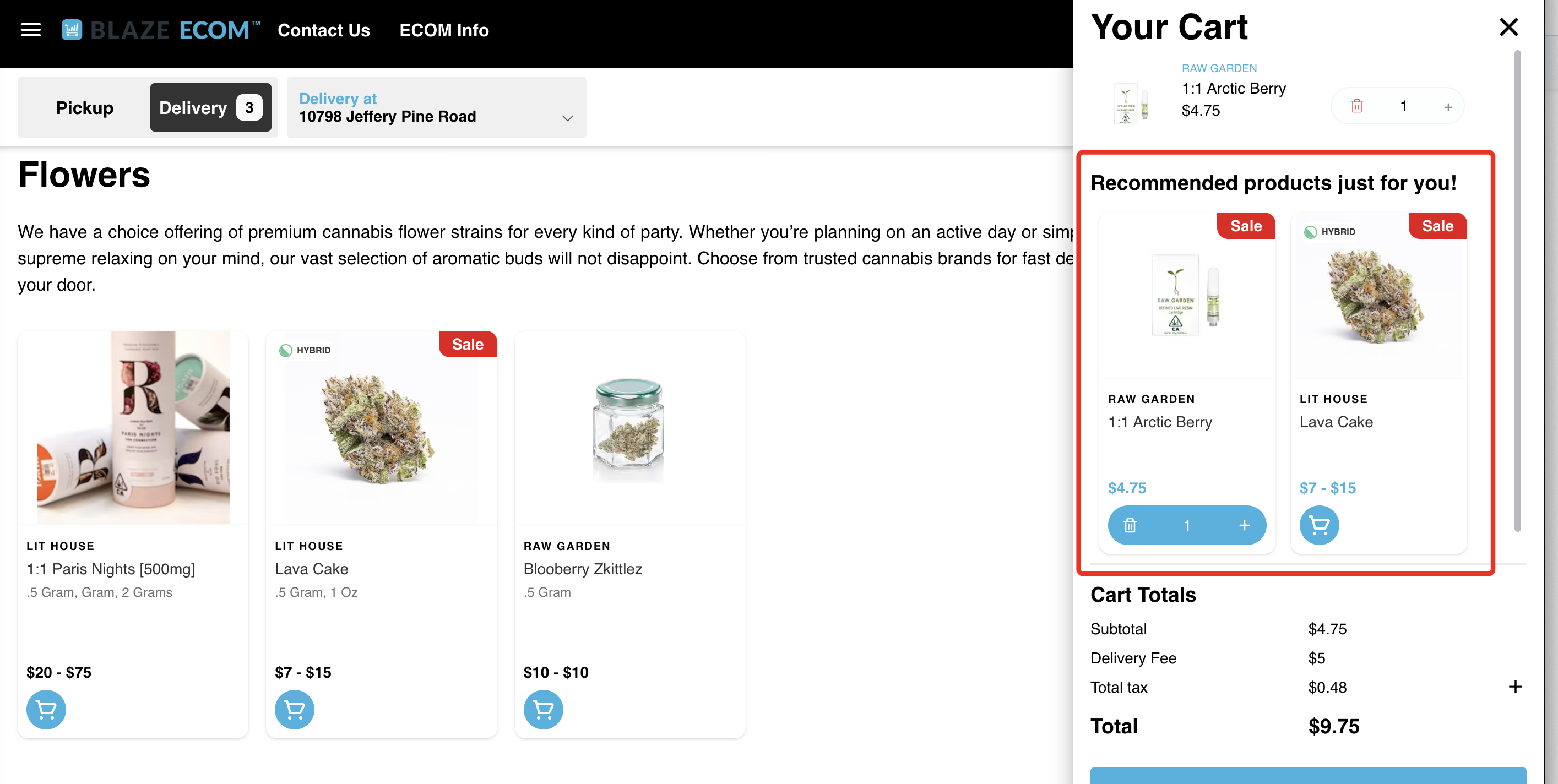This screenshot has width=1558, height=784.
Task: Increase recommended Arctic Berry quantity with plus
Action: click(1244, 525)
